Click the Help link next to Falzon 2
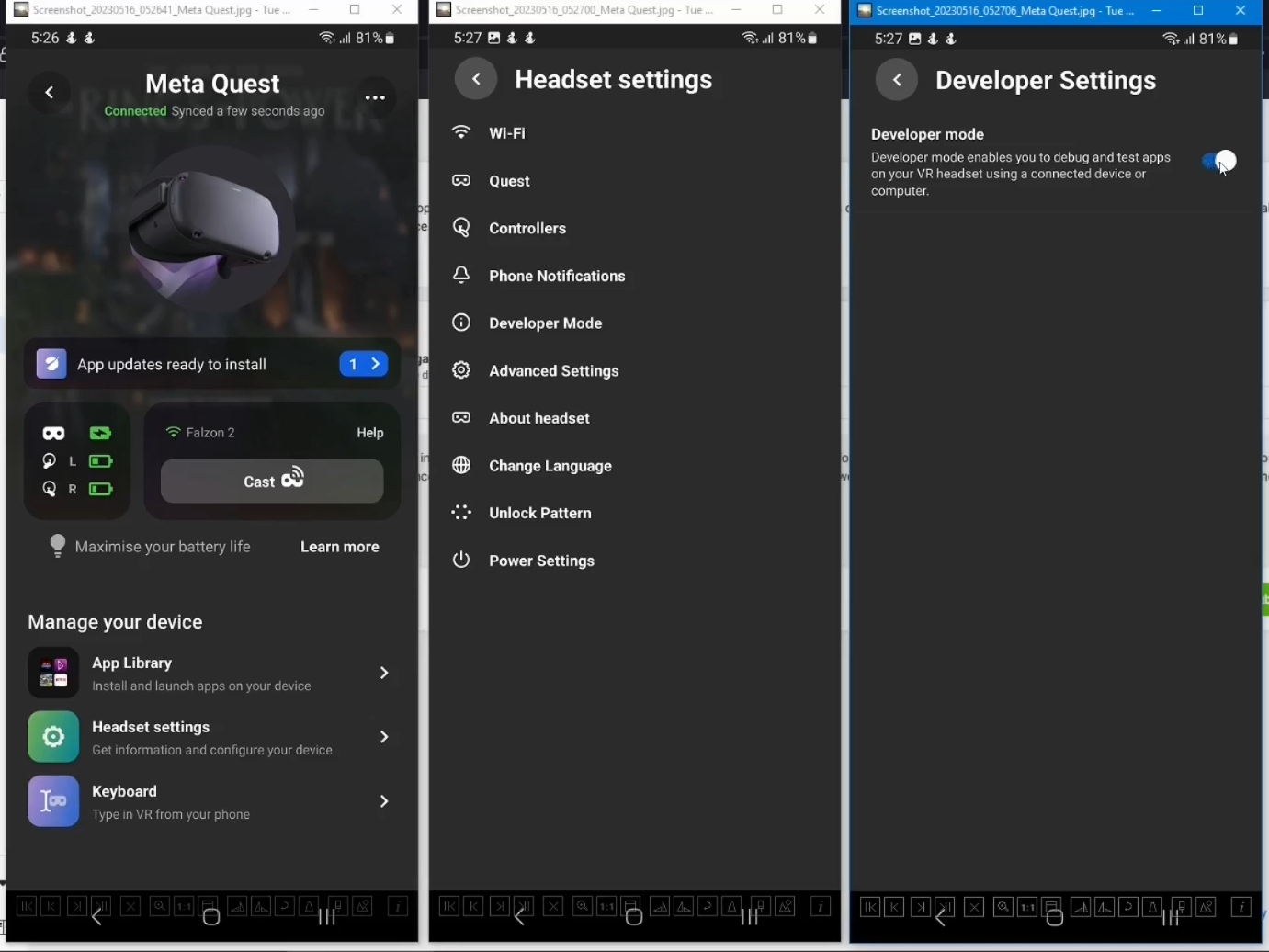The image size is (1269, 952). pos(370,433)
